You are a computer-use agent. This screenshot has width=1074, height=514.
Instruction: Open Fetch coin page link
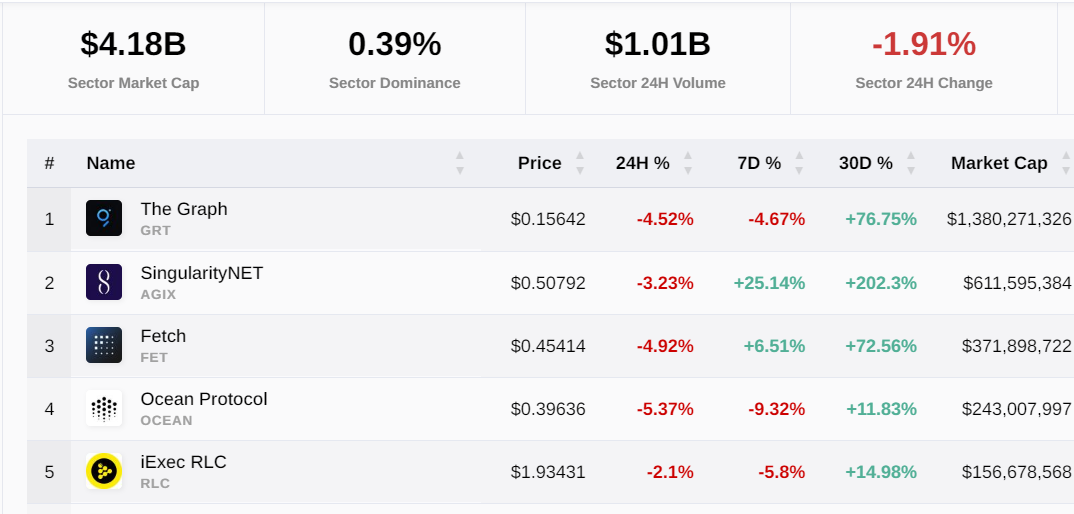pos(163,336)
